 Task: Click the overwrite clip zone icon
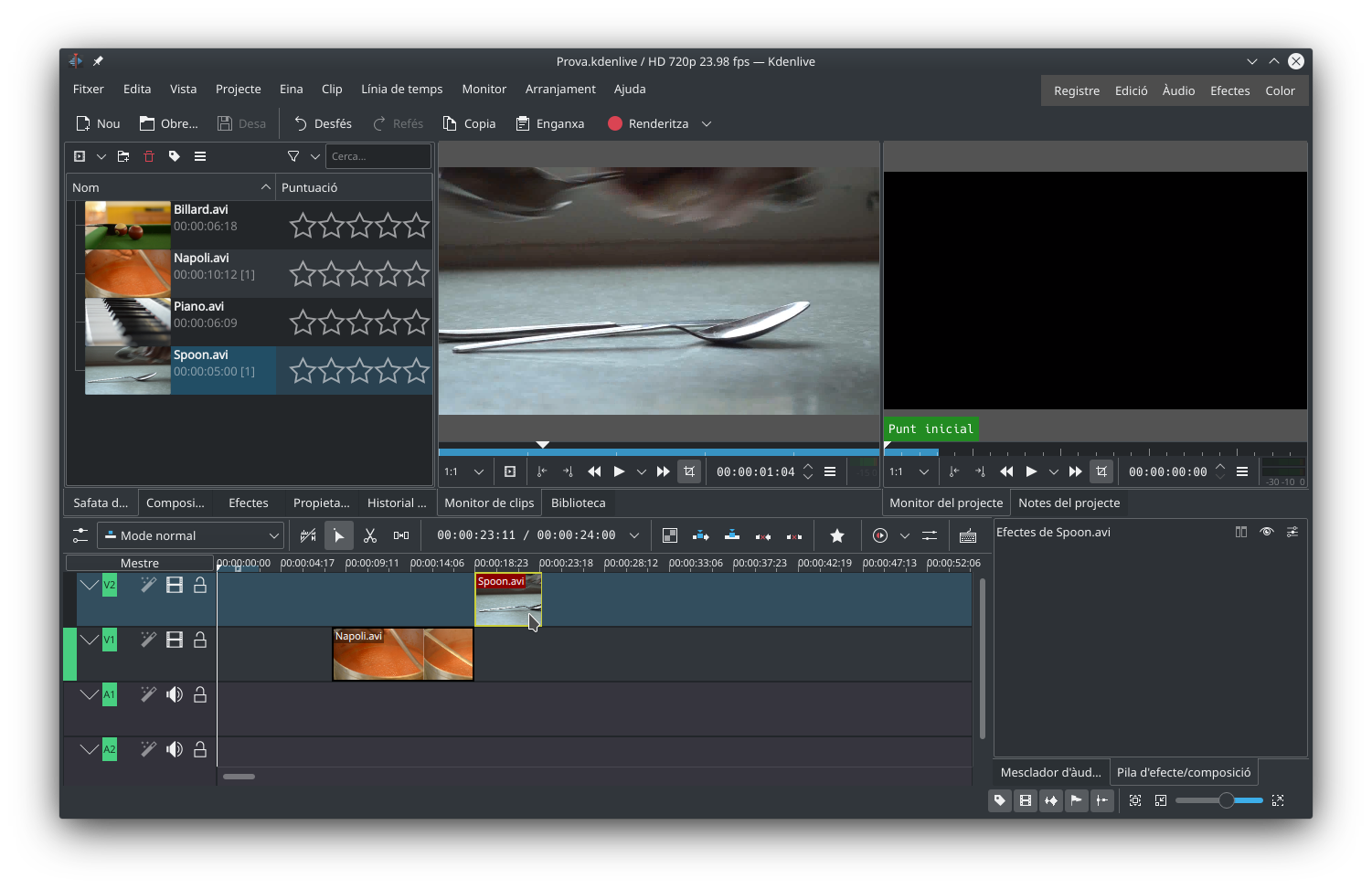coord(732,535)
